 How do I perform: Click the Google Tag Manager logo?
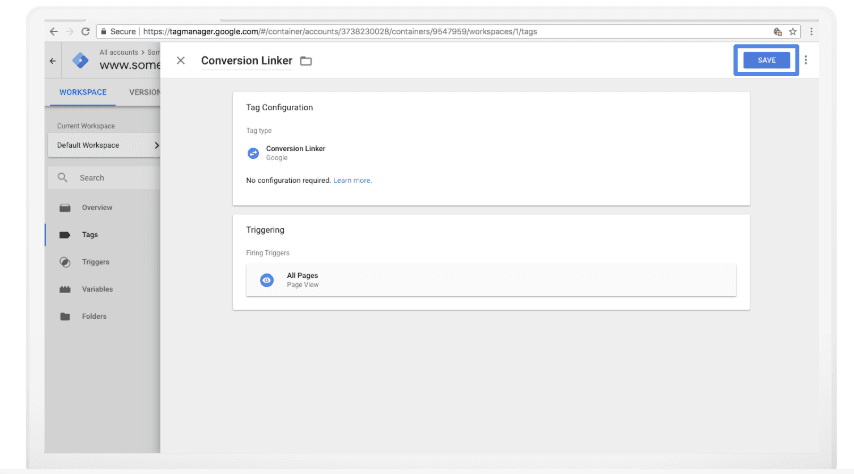click(81, 61)
